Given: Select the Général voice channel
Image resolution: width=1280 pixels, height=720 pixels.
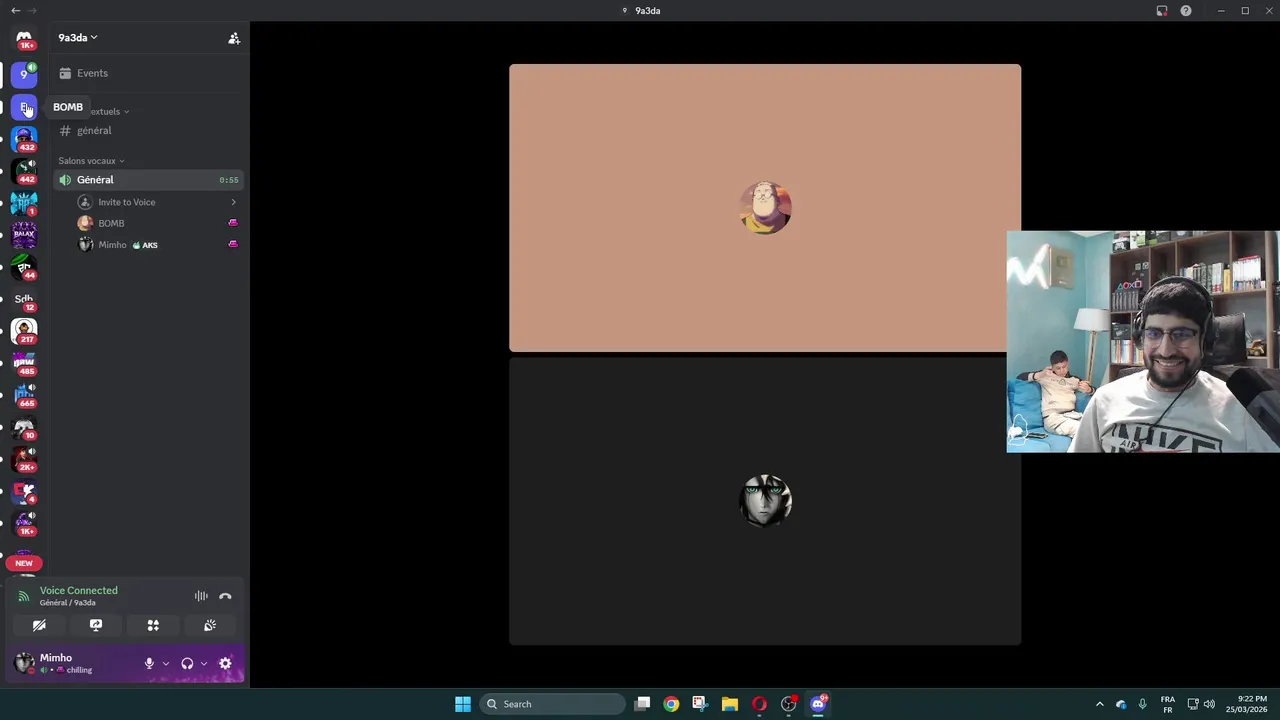Looking at the screenshot, I should (x=147, y=180).
